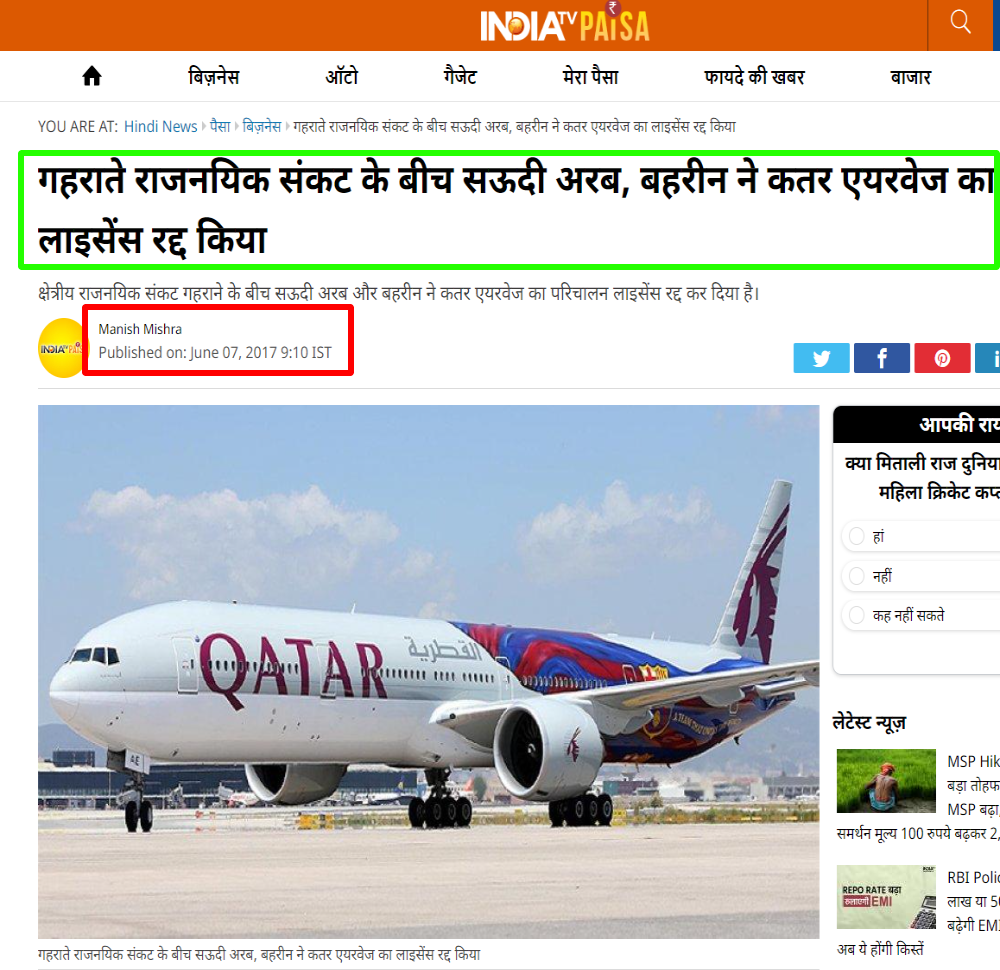Open the ऑटो menu
This screenshot has height=970, width=1000.
click(342, 77)
